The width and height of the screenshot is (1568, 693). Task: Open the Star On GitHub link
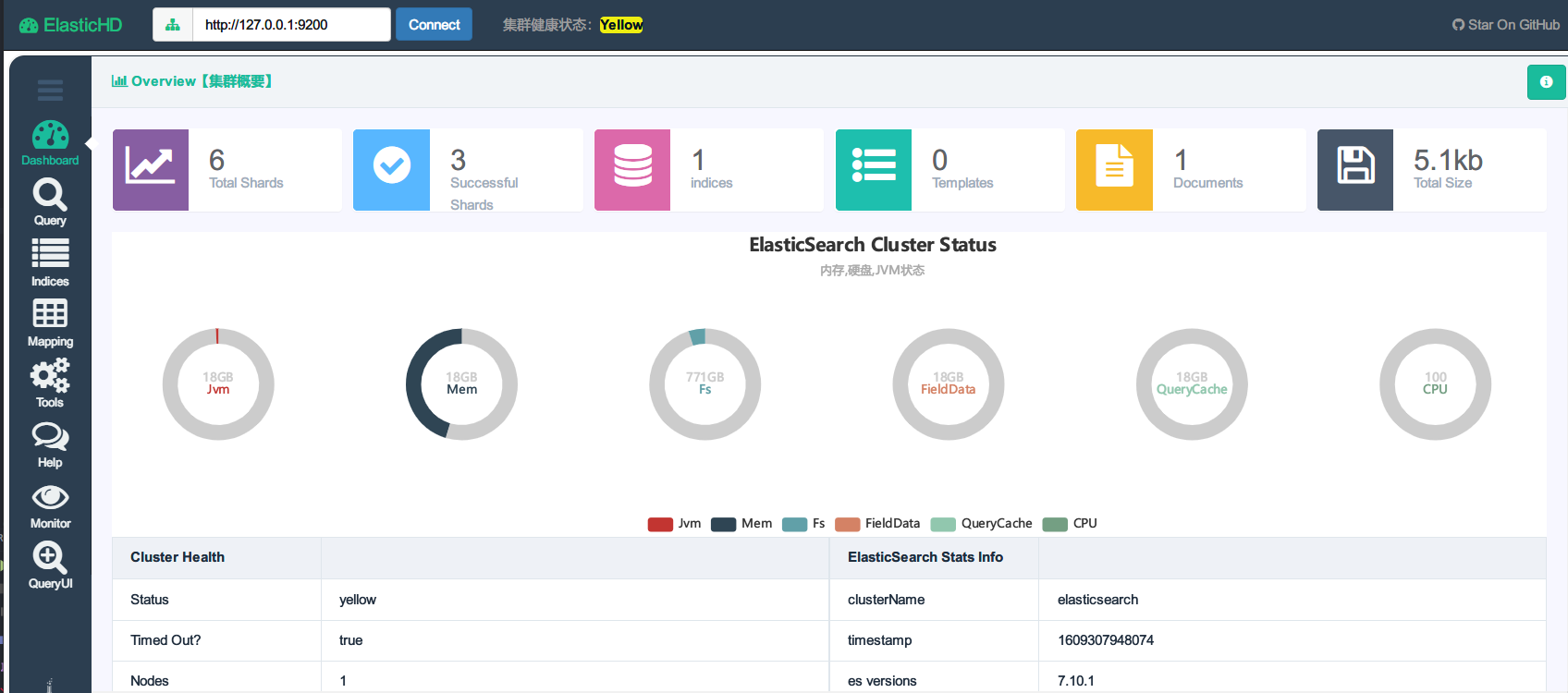(1506, 25)
